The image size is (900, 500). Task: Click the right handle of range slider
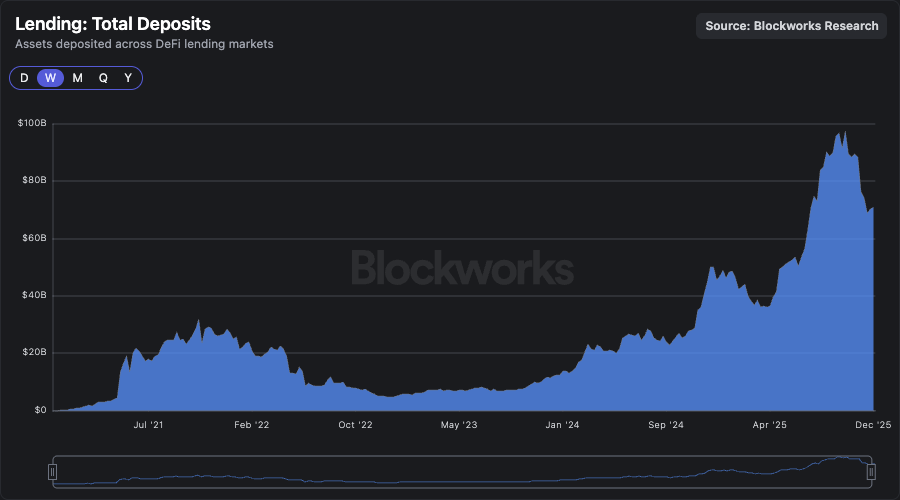[871, 471]
